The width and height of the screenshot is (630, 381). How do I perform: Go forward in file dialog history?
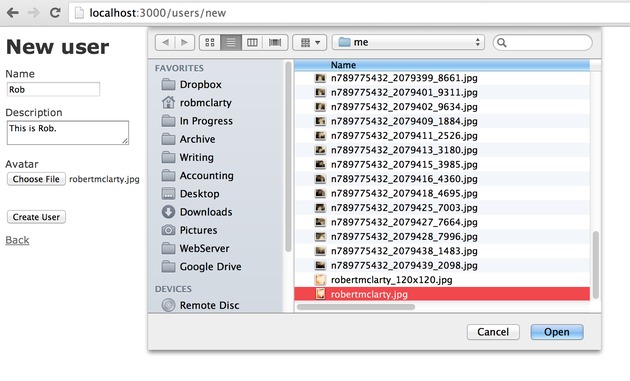point(185,42)
